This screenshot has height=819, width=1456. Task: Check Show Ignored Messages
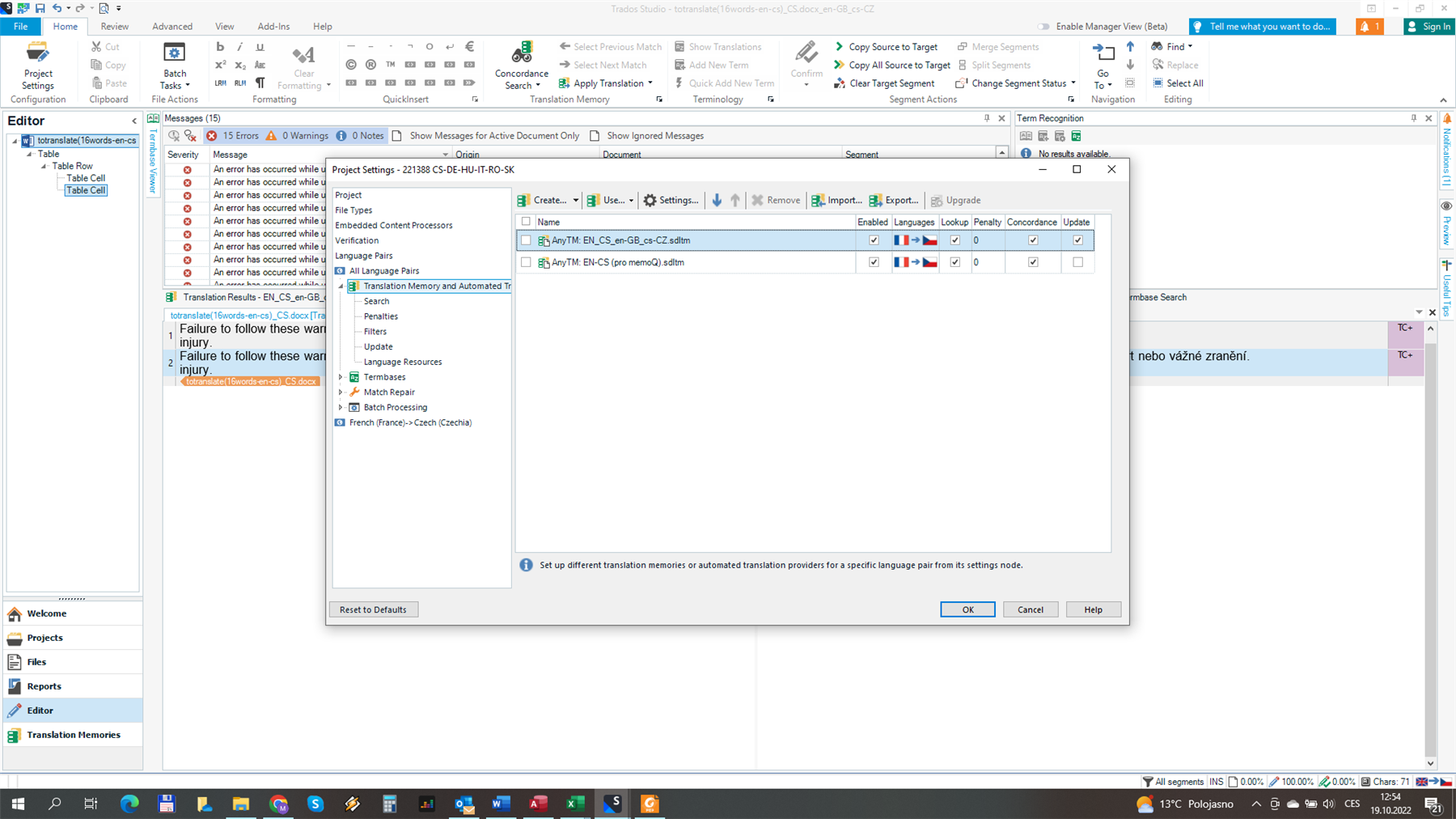coord(595,136)
